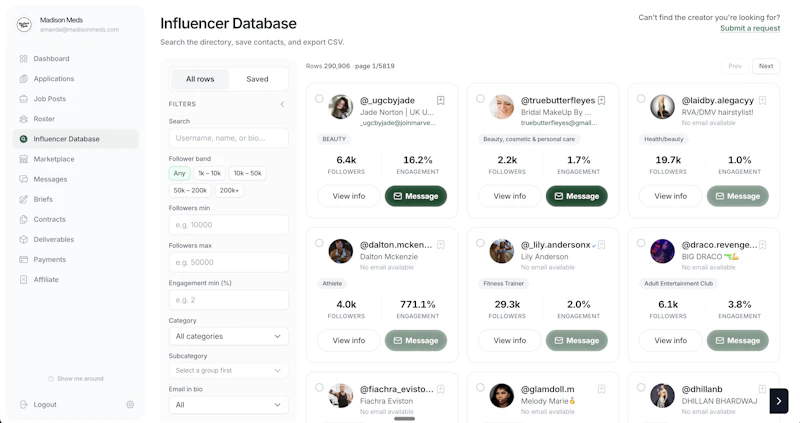Message @truebutterfleyes creator
Viewport: 800px width, 423px height.
[577, 196]
